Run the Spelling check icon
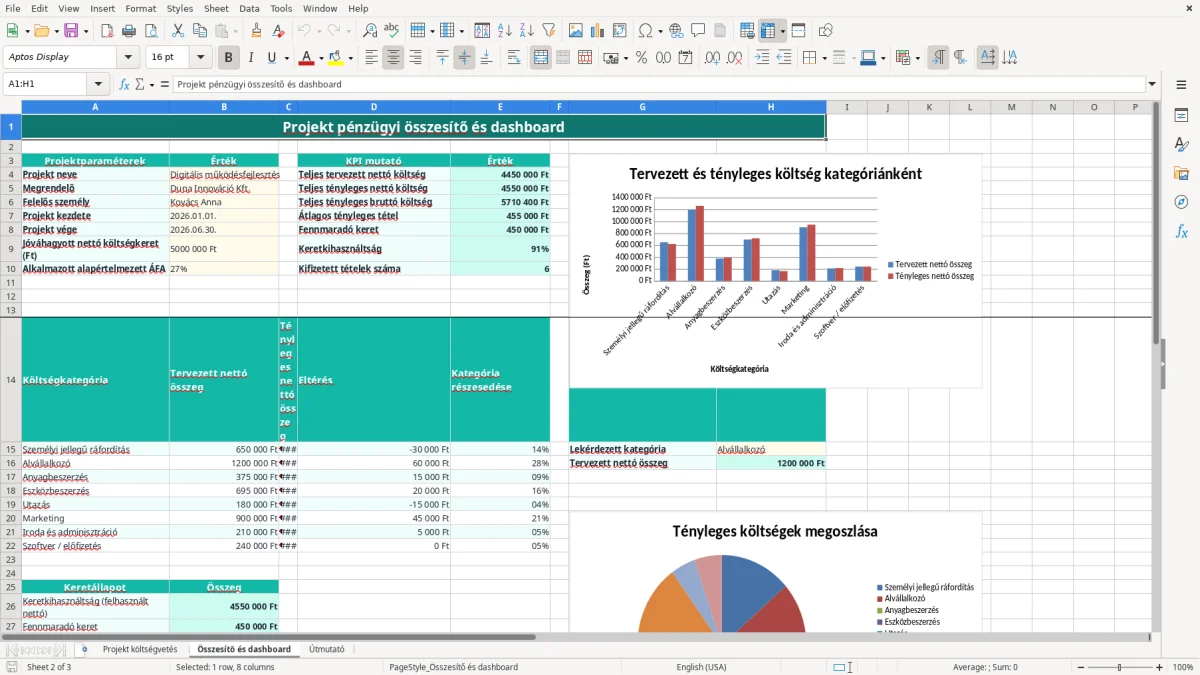The height and width of the screenshot is (675, 1200). [x=392, y=31]
